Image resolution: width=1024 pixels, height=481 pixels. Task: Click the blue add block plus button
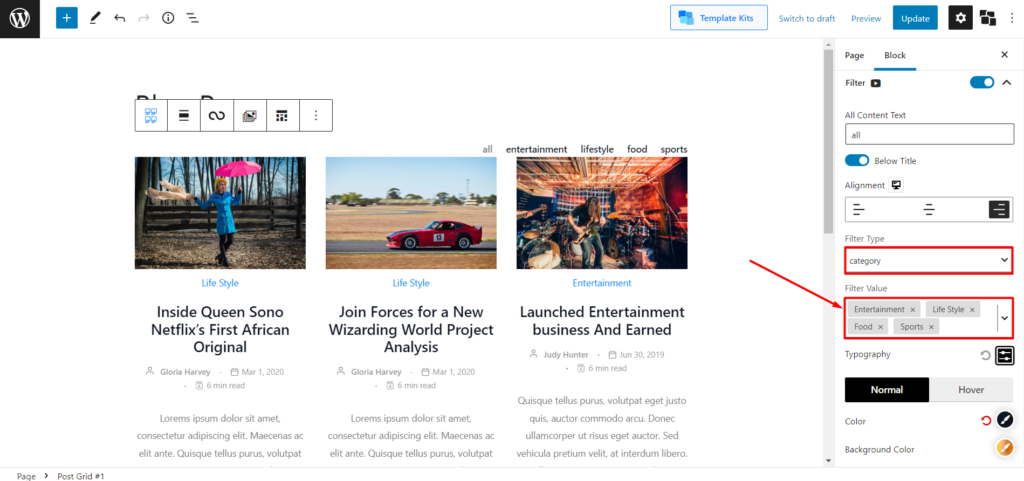(67, 18)
